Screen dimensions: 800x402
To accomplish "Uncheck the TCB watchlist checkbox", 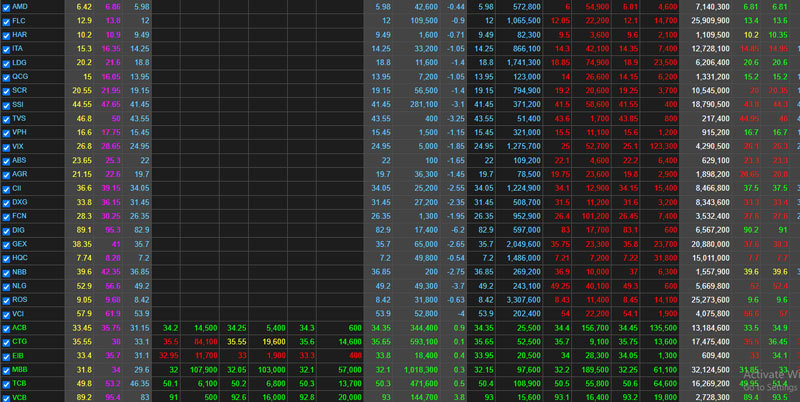I will (6, 384).
